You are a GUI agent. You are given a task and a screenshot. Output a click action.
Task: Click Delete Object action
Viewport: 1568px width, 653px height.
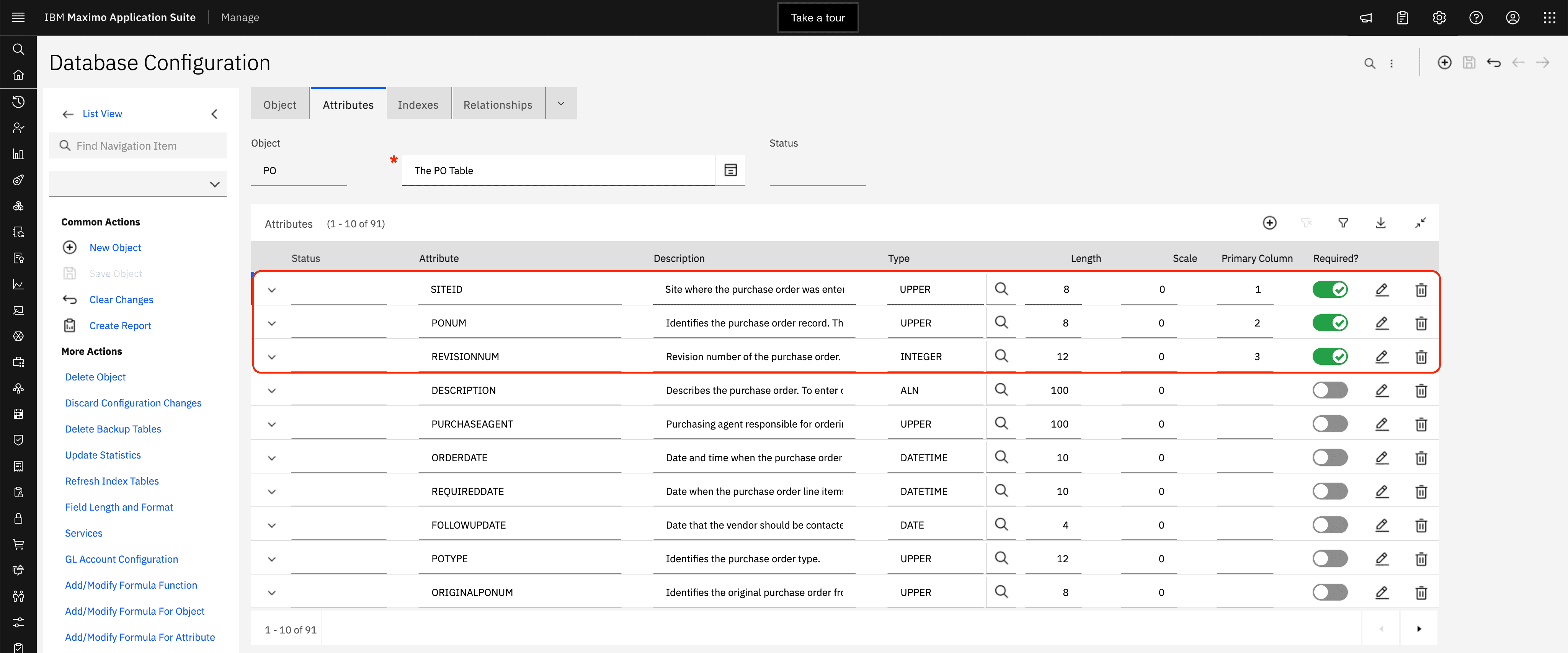[95, 377]
